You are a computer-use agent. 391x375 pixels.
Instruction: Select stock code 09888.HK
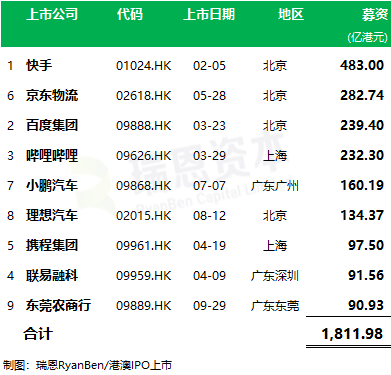(144, 126)
